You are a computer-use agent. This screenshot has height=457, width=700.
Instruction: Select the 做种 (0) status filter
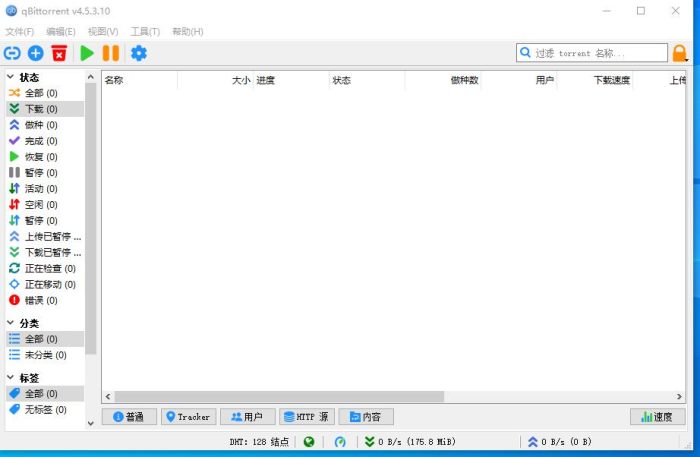click(x=45, y=125)
